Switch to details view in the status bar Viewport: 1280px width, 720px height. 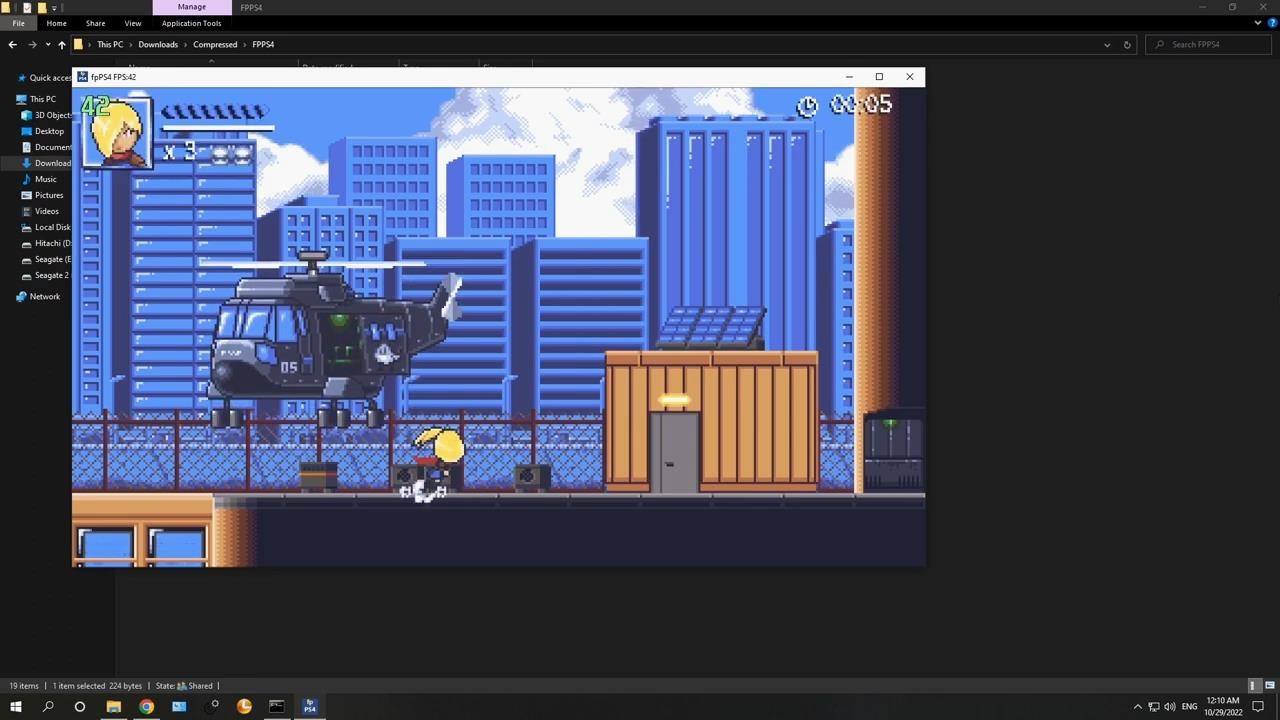(1253, 686)
